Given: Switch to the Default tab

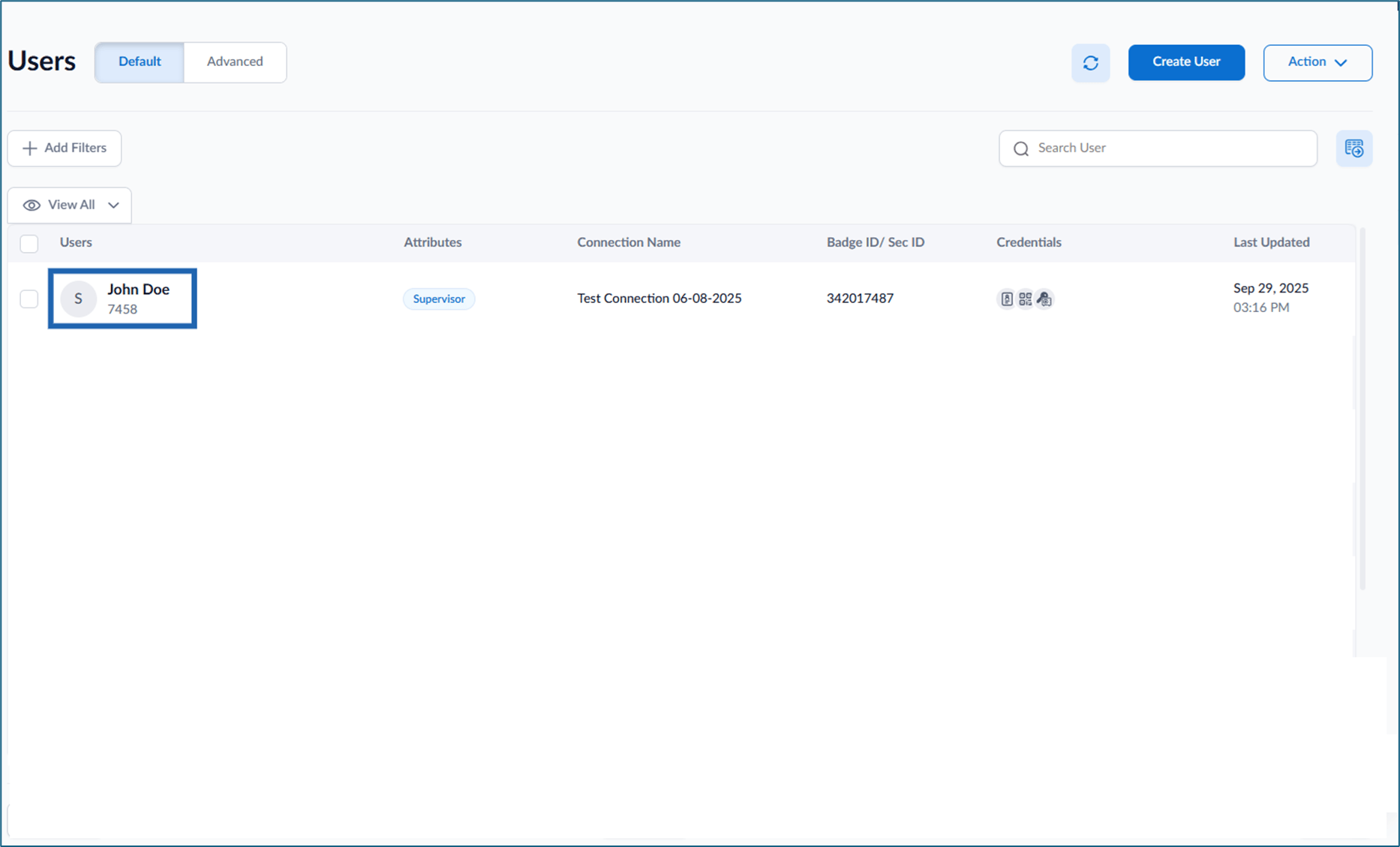Looking at the screenshot, I should pyautogui.click(x=140, y=62).
